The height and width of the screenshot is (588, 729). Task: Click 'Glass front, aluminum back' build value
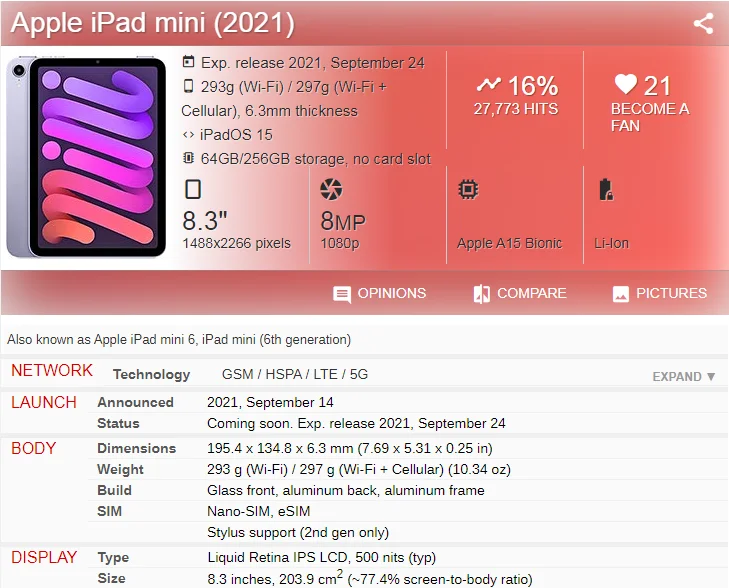click(x=346, y=490)
